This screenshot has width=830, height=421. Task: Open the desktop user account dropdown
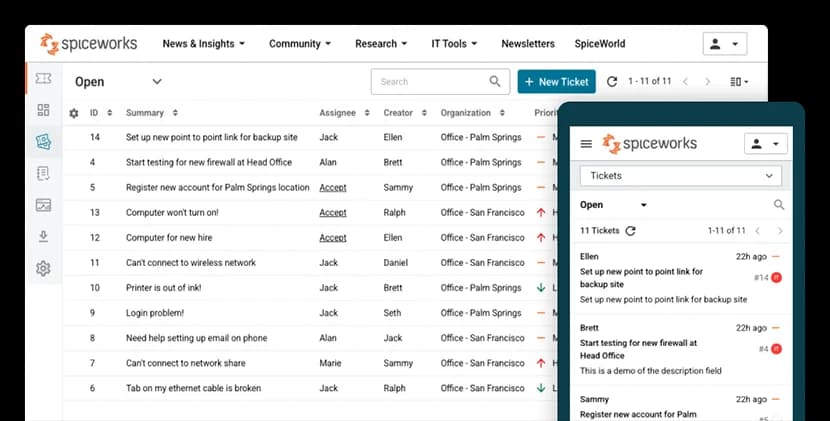point(725,44)
